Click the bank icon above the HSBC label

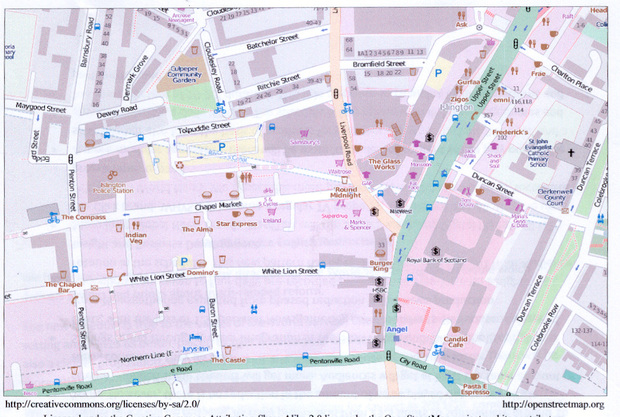point(379,281)
